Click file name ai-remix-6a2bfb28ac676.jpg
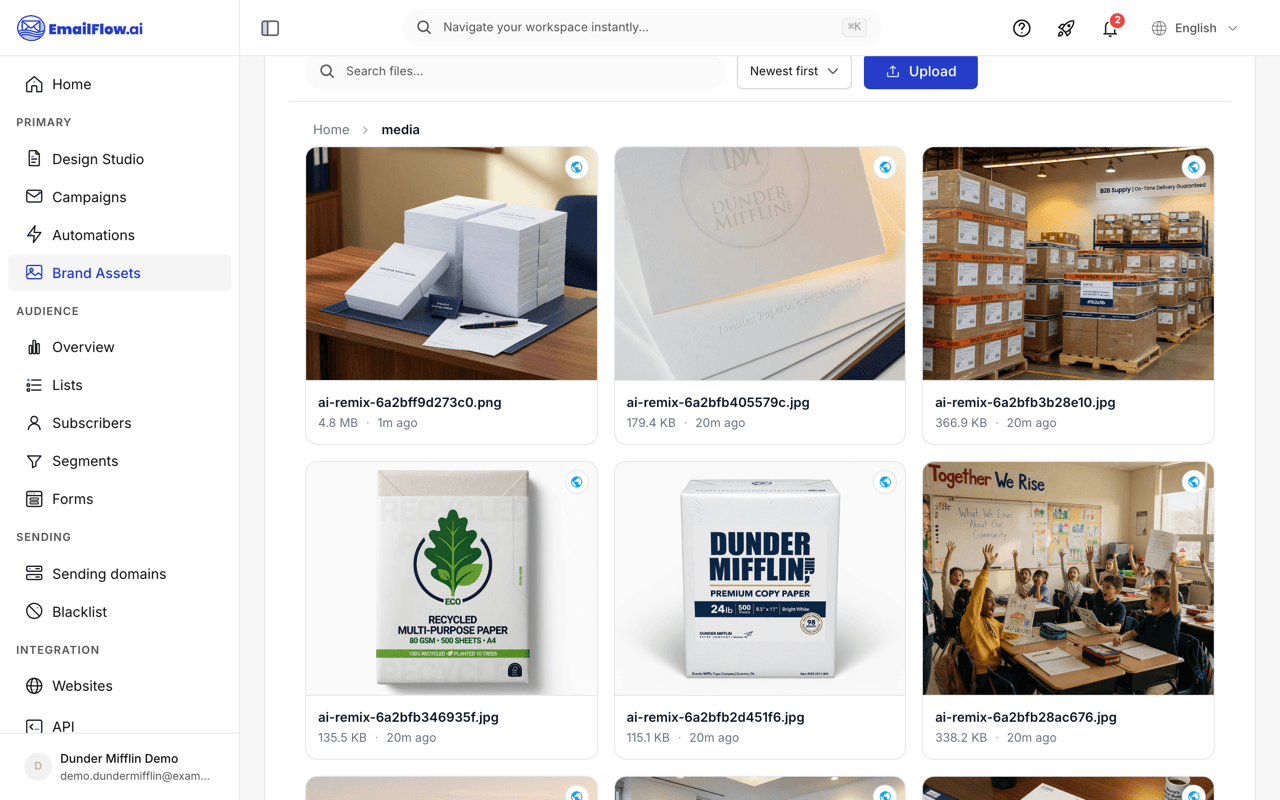 click(1026, 717)
